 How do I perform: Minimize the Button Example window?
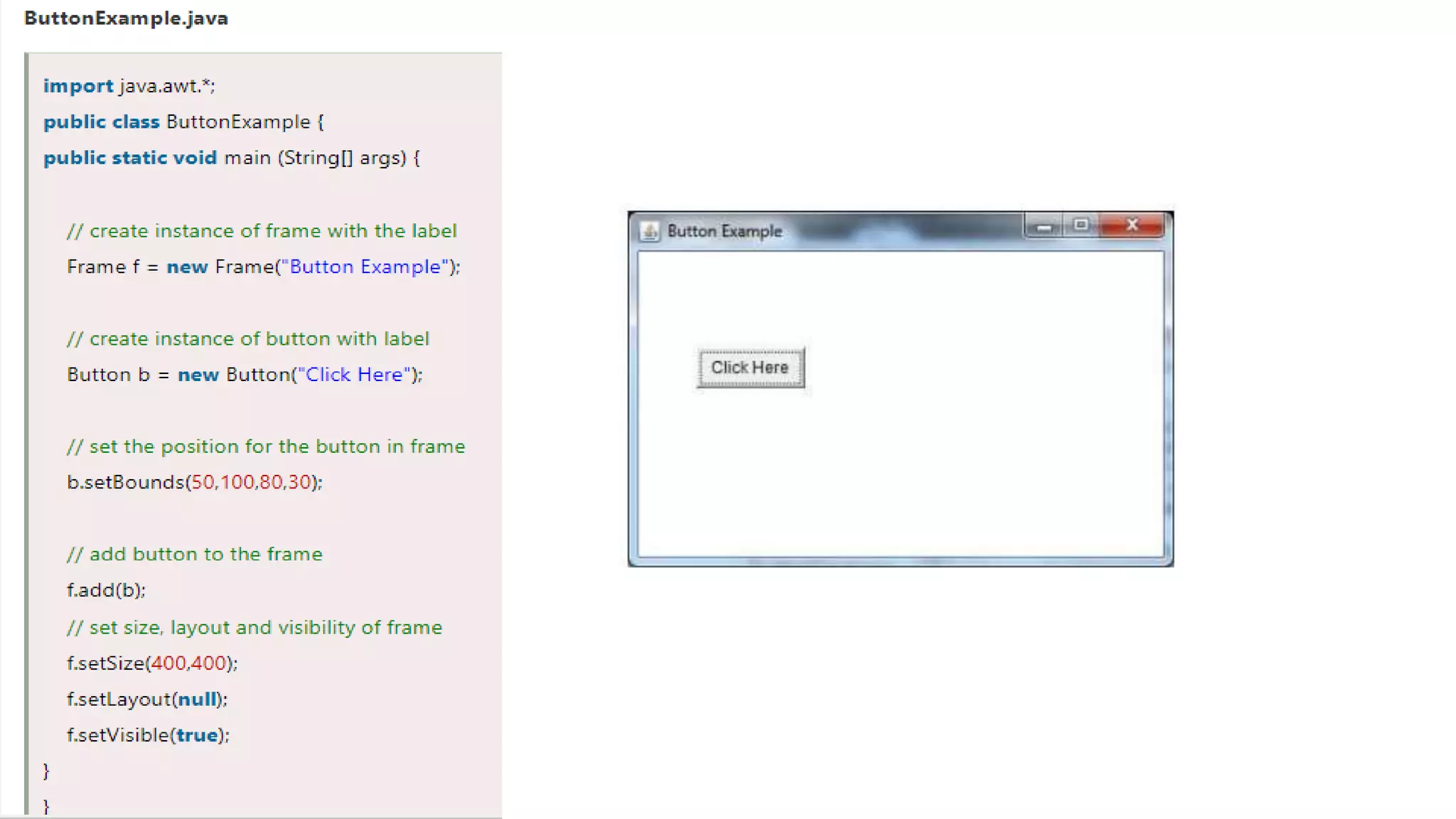pos(1044,226)
